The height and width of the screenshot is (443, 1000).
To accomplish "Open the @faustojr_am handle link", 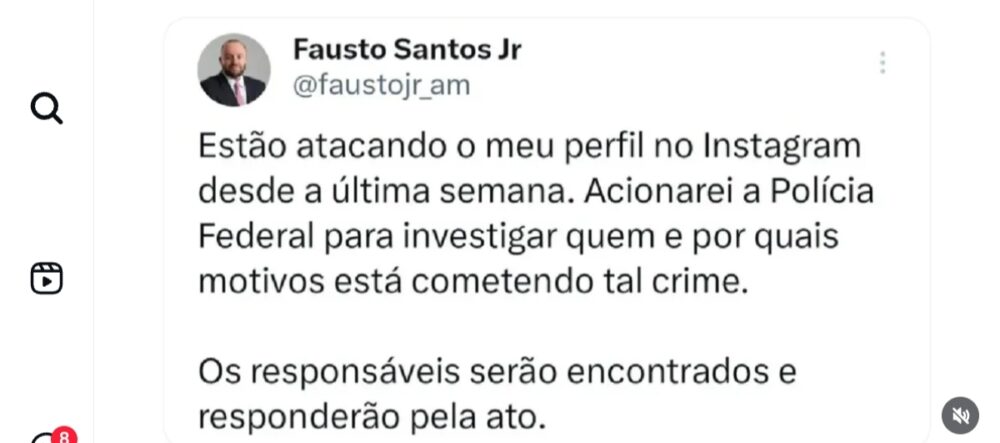I will 381,85.
